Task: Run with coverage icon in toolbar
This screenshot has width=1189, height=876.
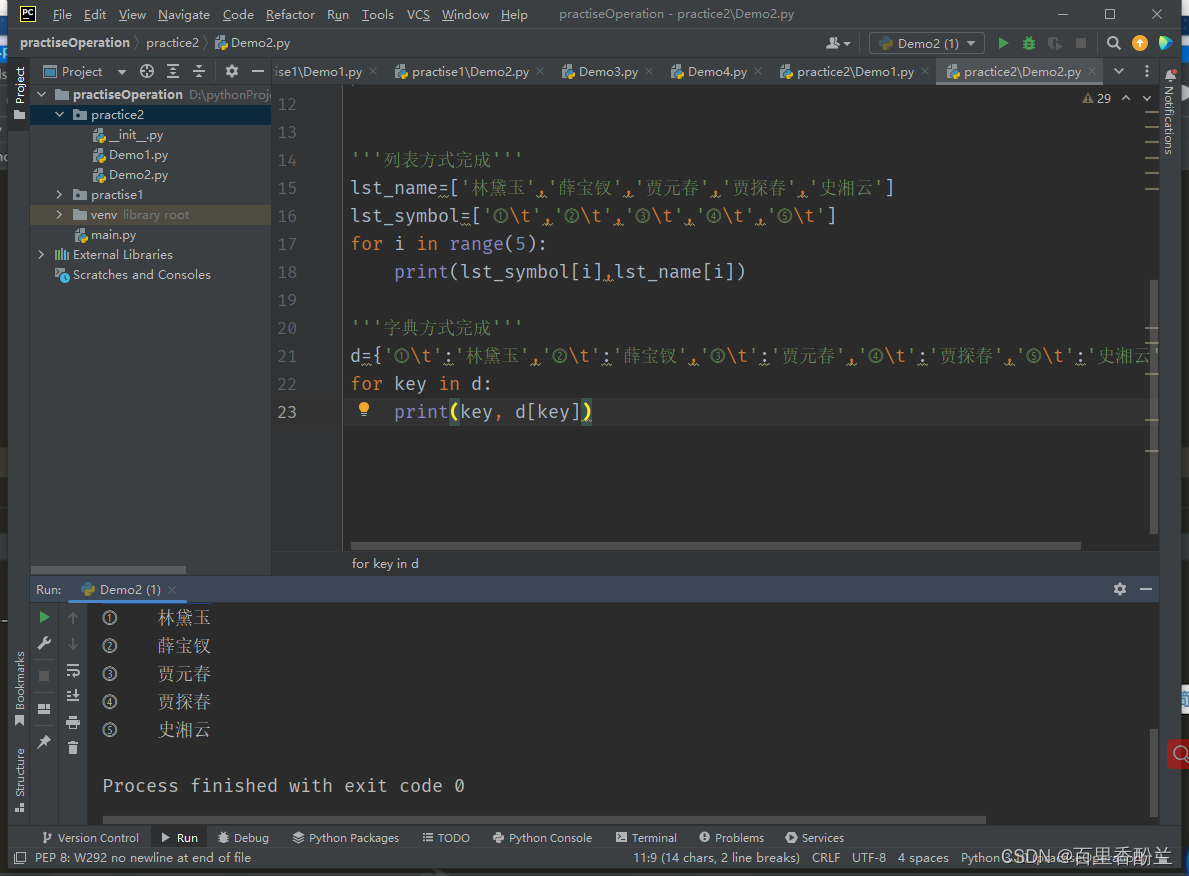Action: click(x=1055, y=43)
